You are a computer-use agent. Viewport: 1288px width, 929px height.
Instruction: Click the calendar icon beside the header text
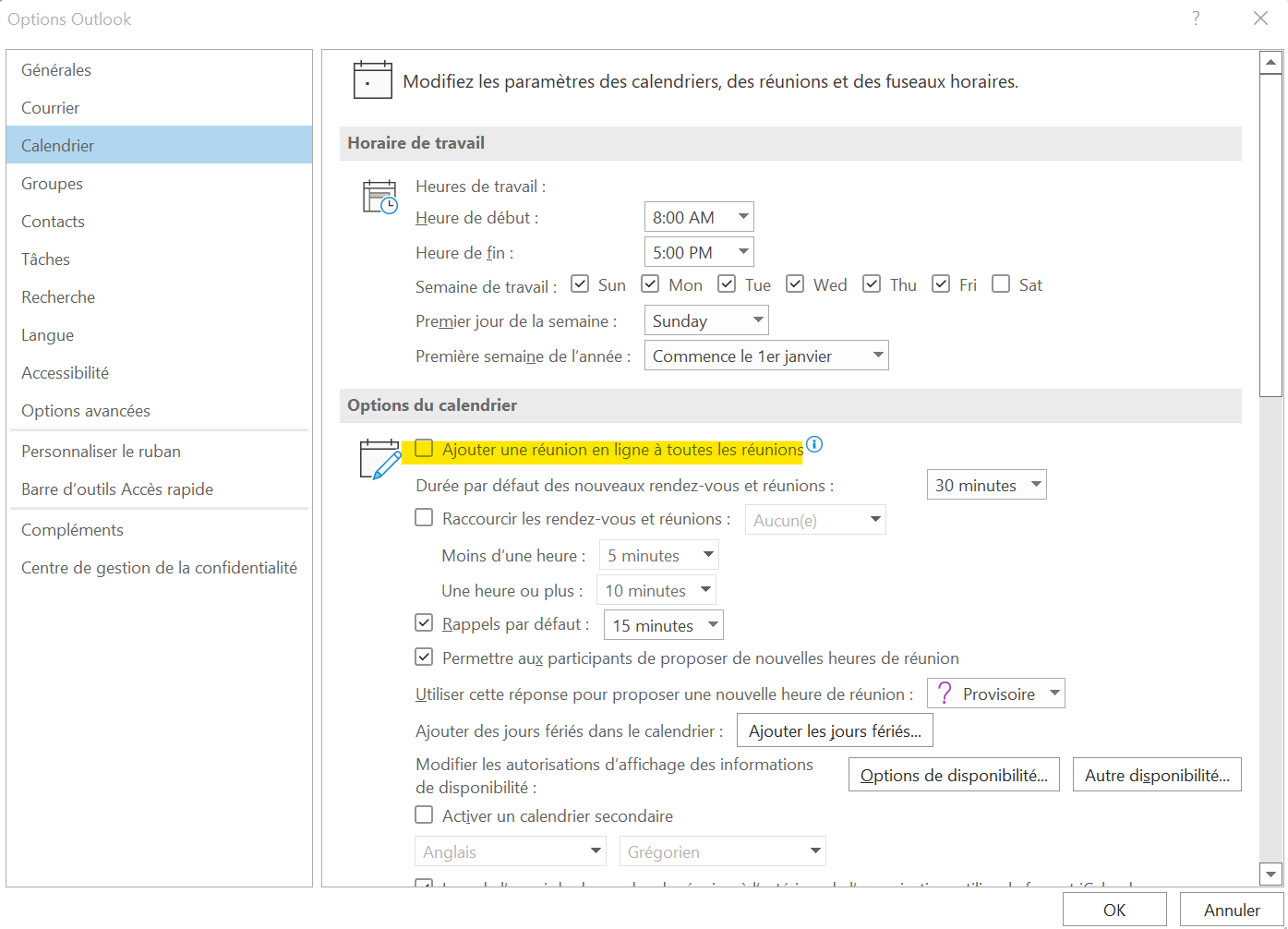[373, 80]
